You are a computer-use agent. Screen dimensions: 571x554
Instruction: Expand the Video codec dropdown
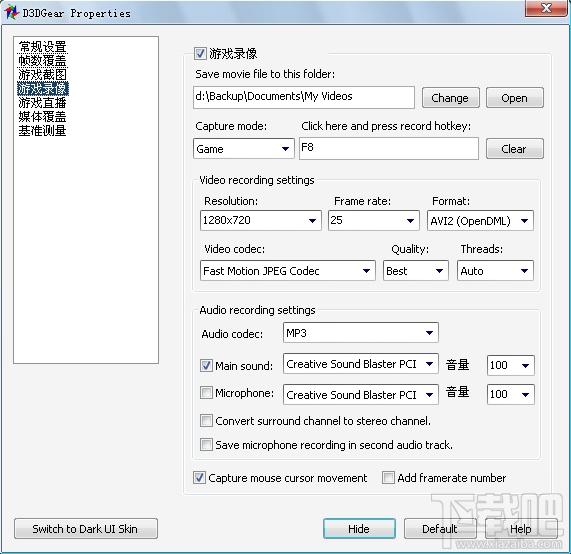[288, 271]
